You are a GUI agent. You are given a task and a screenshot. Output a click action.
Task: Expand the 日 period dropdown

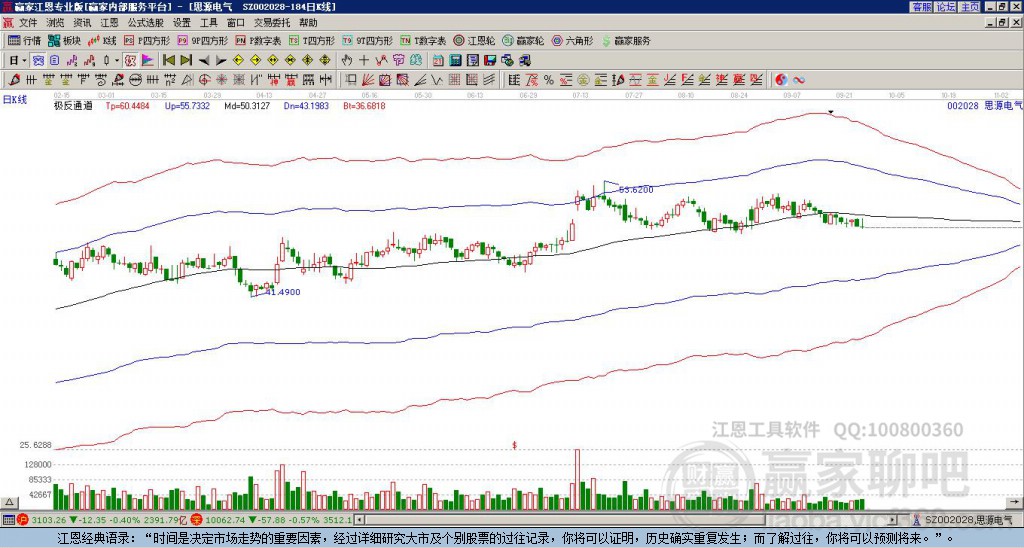(24, 61)
